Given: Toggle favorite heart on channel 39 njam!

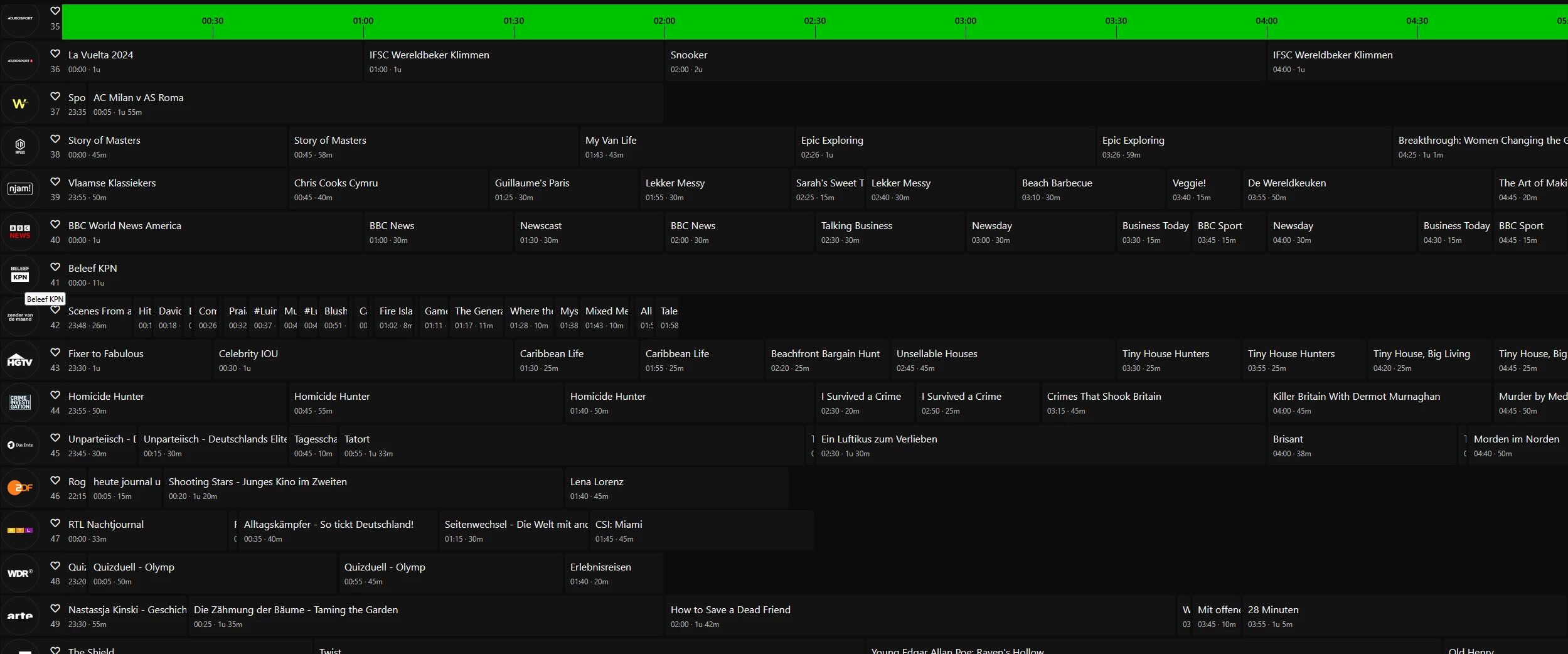Looking at the screenshot, I should [x=55, y=181].
